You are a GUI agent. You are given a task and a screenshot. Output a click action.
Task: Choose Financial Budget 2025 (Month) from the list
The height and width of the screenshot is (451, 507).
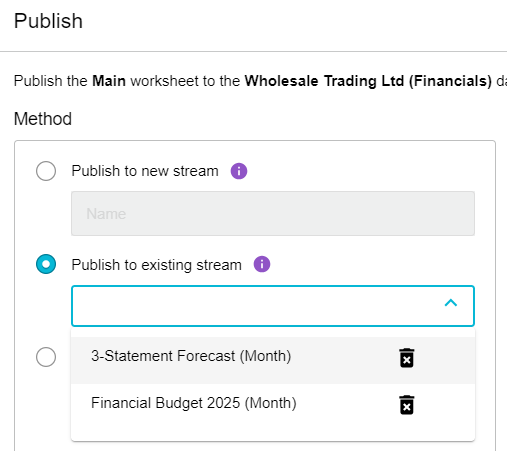point(194,403)
